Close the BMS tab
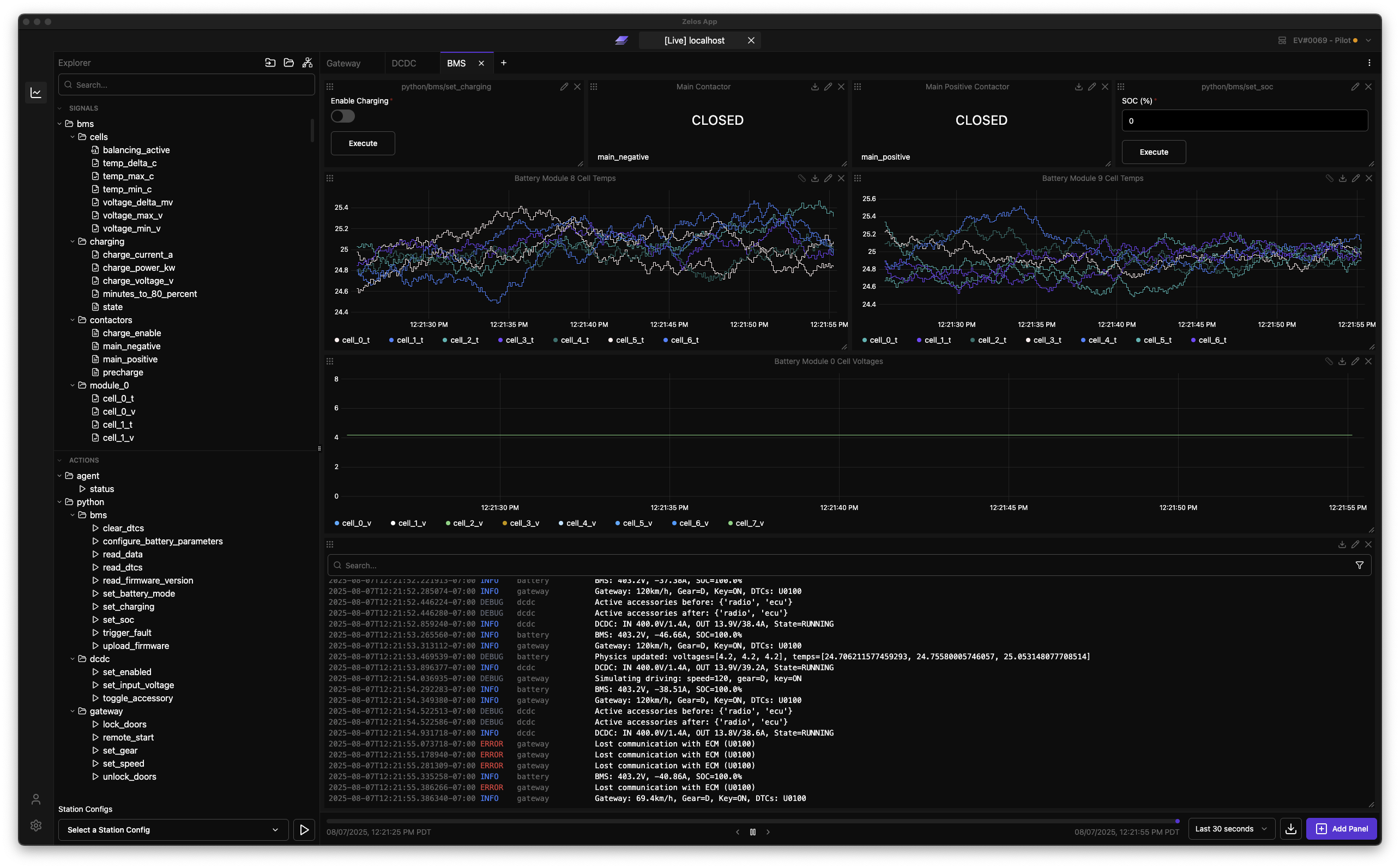1400x868 pixels. (x=481, y=63)
